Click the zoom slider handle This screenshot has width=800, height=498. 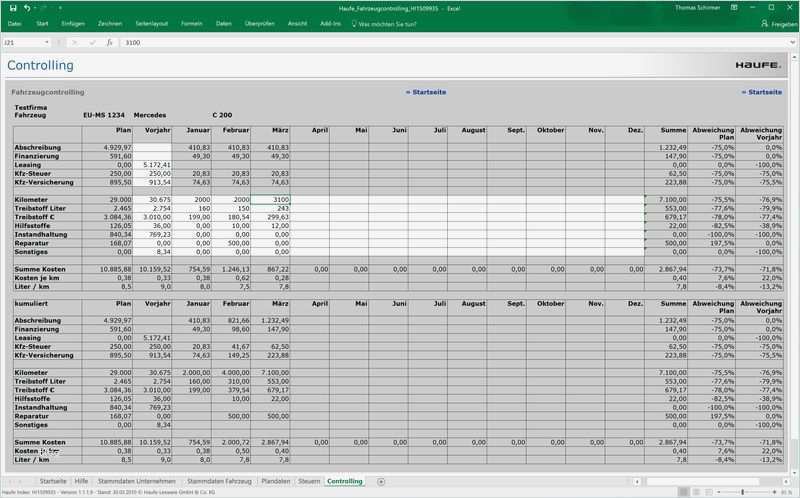tap(743, 492)
